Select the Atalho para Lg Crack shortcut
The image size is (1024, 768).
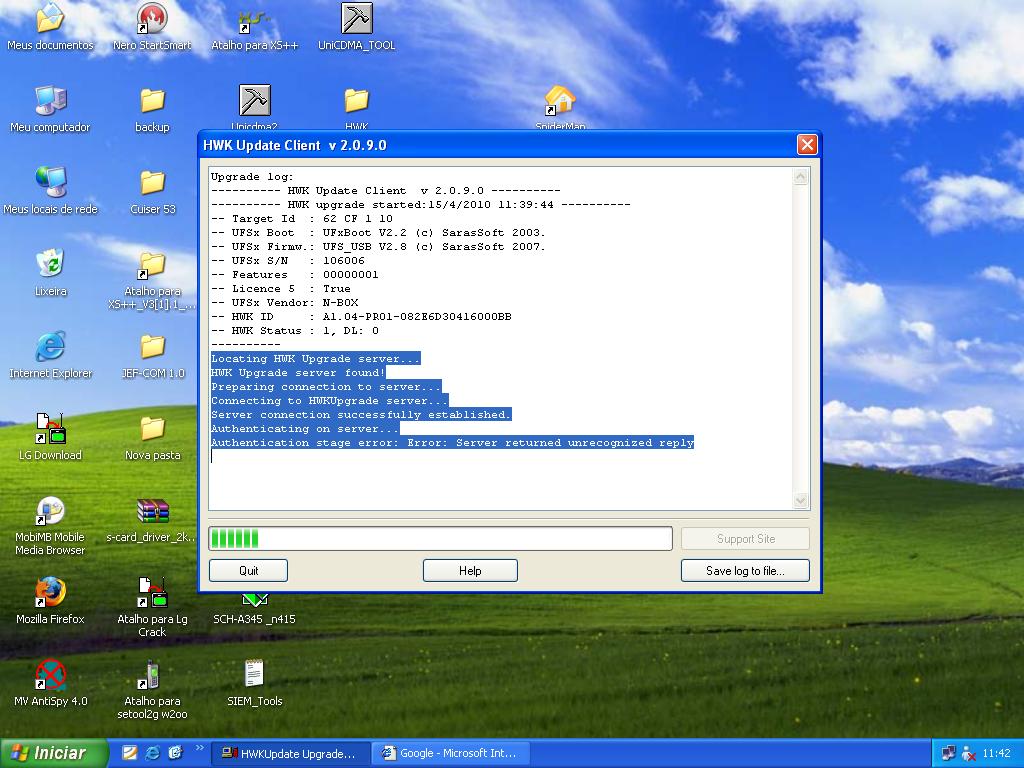tap(152, 608)
